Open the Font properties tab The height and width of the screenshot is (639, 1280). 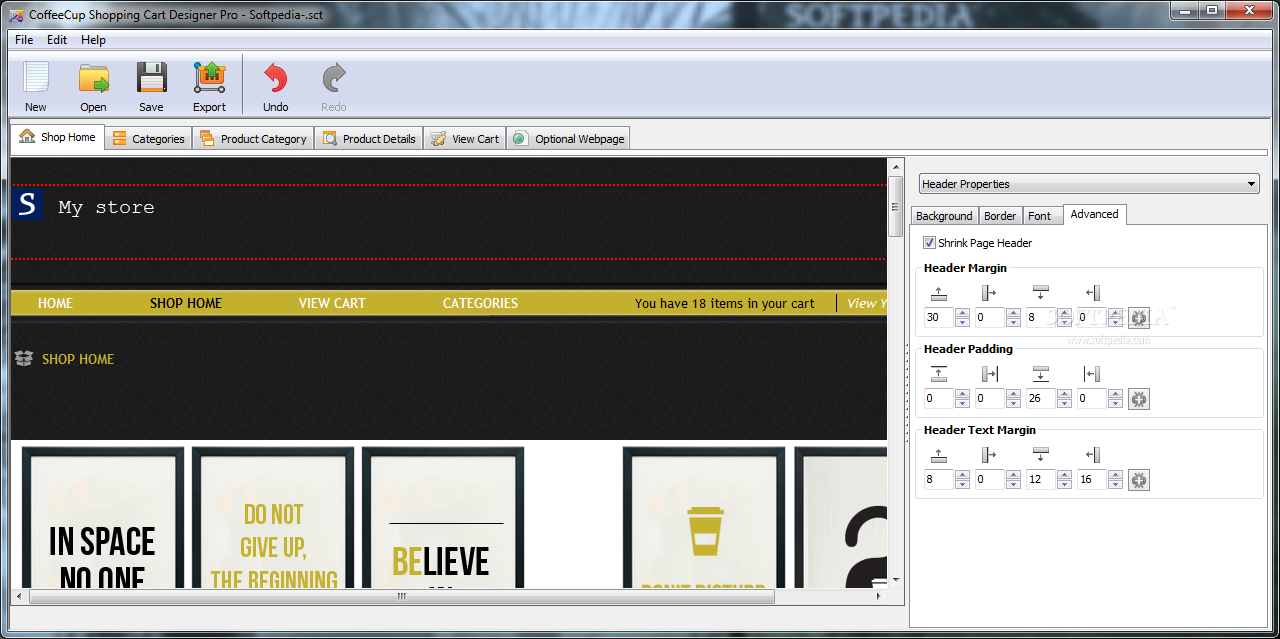point(1040,216)
